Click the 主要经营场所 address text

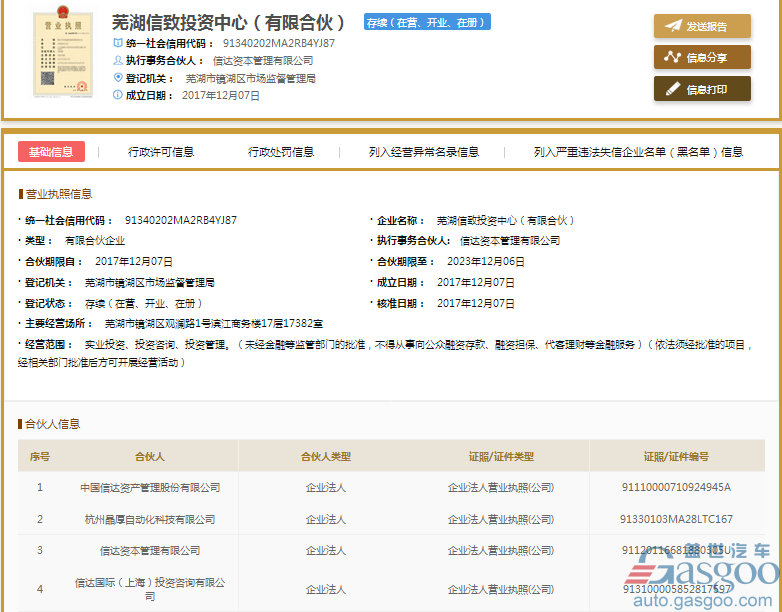pyautogui.click(x=213, y=324)
